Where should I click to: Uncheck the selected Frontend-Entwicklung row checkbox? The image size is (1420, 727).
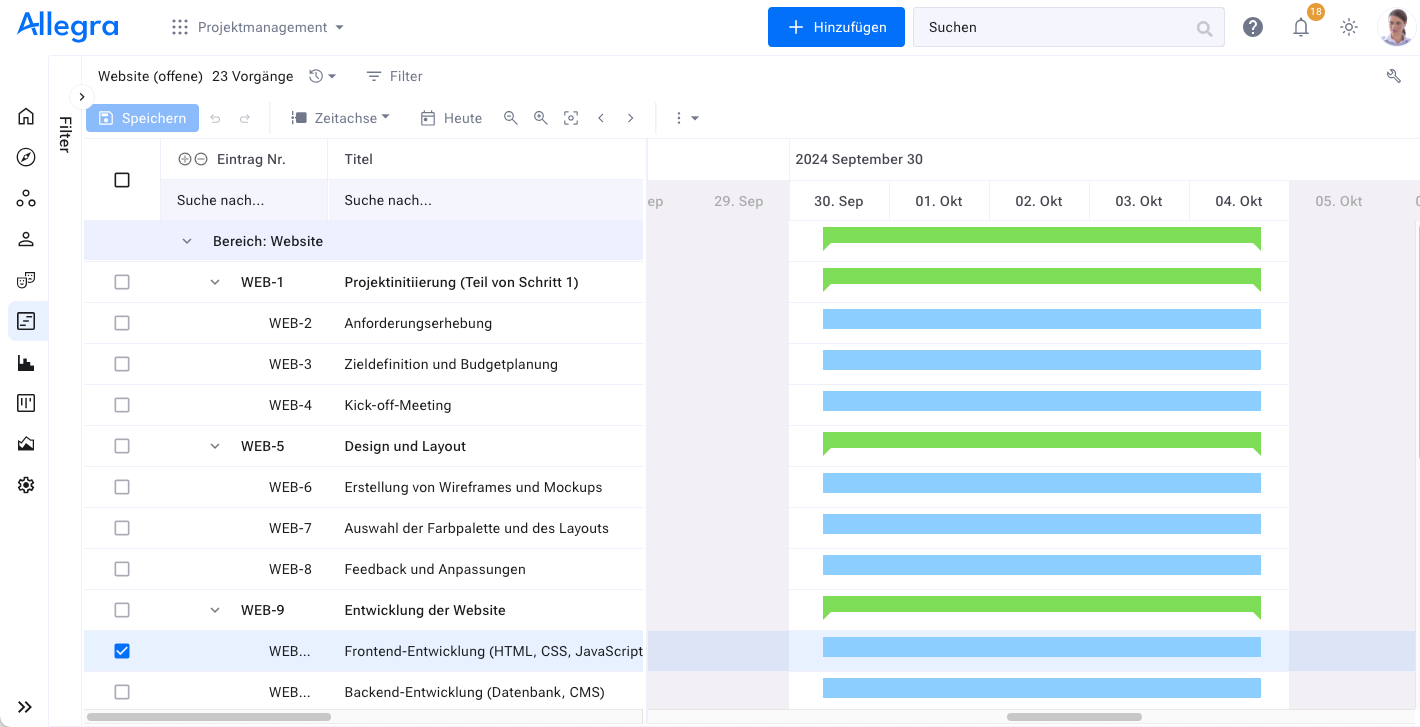pos(121,650)
